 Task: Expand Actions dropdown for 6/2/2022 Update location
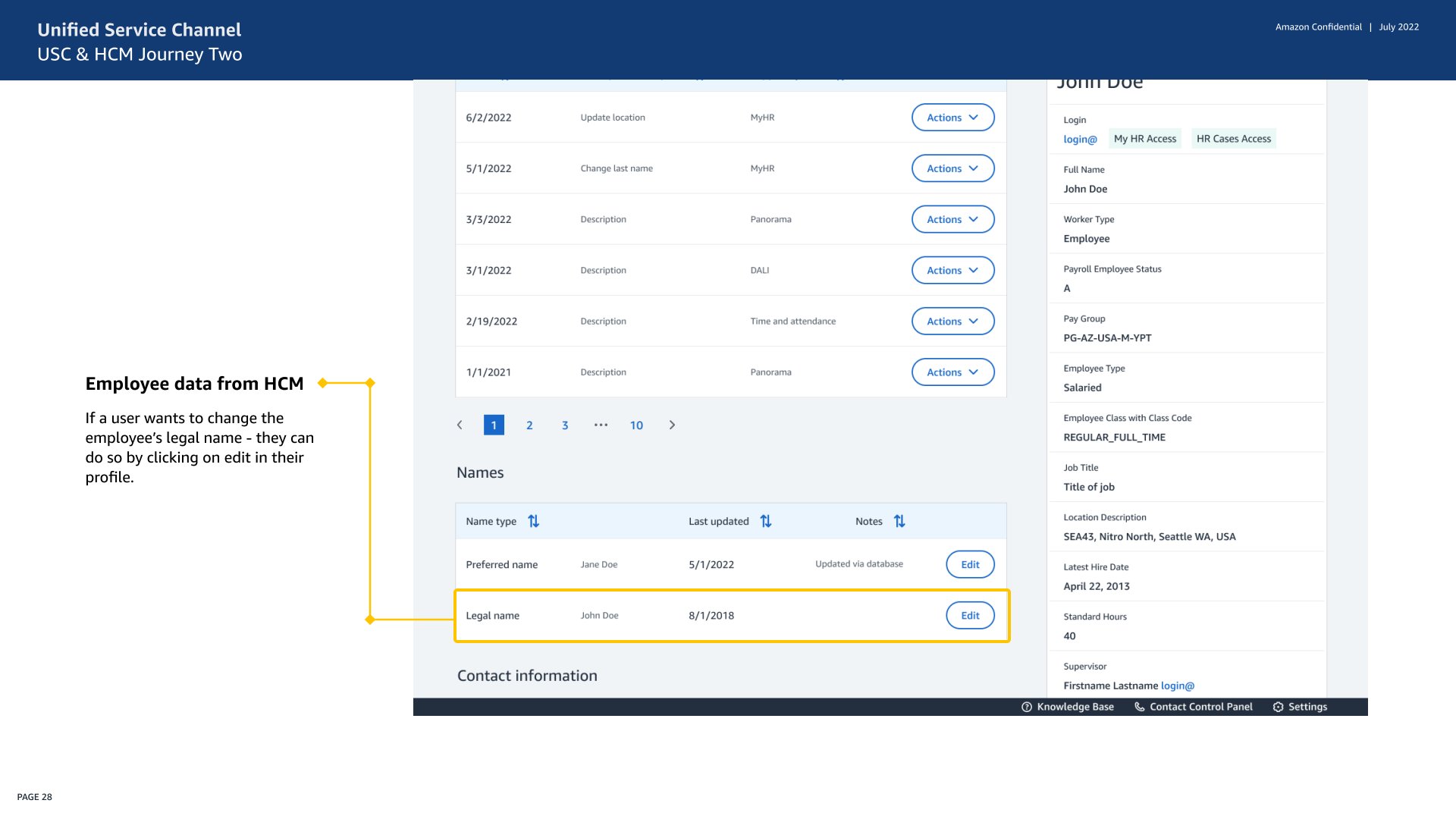[952, 118]
